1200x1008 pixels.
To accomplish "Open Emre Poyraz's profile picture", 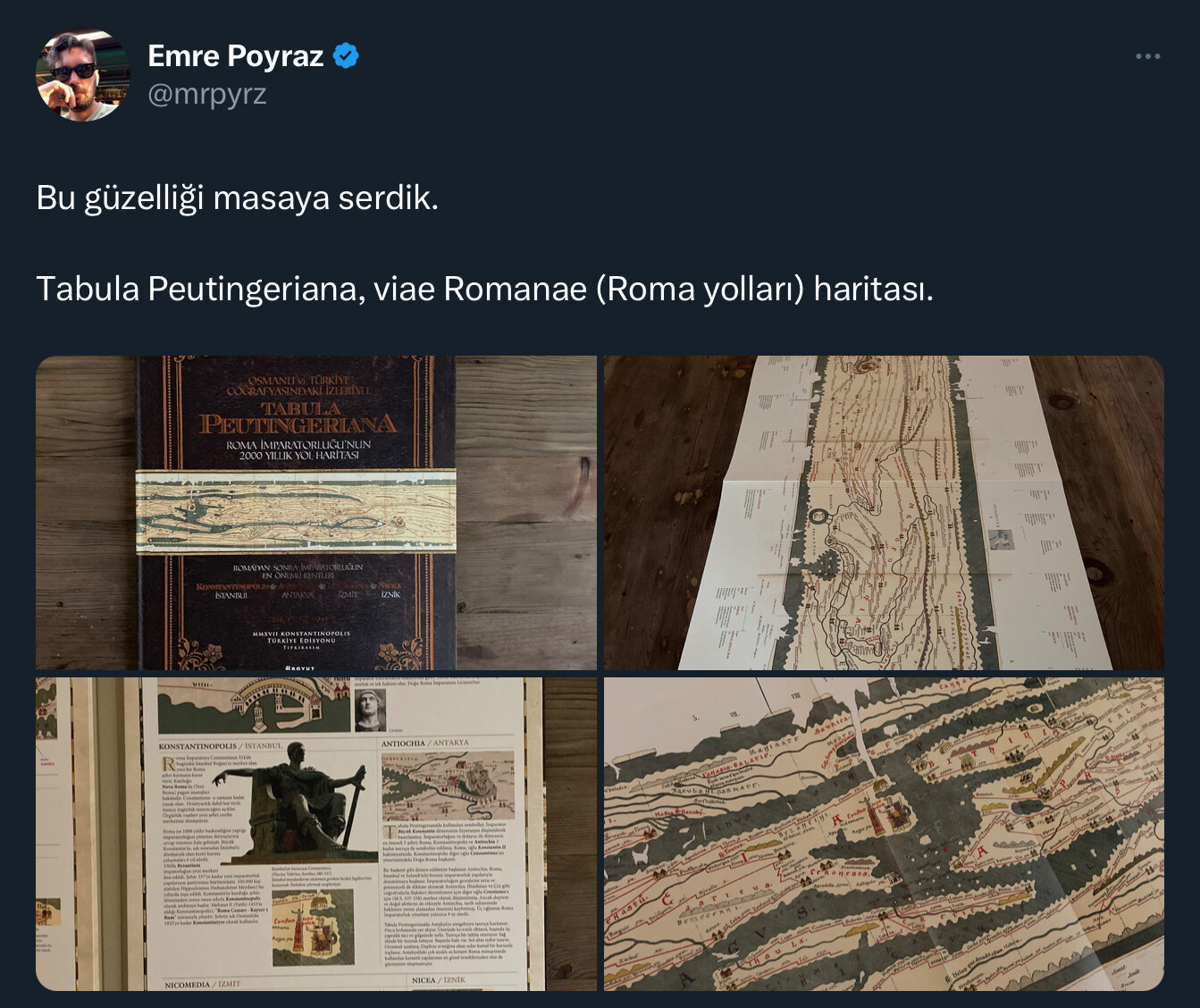I will (x=82, y=75).
